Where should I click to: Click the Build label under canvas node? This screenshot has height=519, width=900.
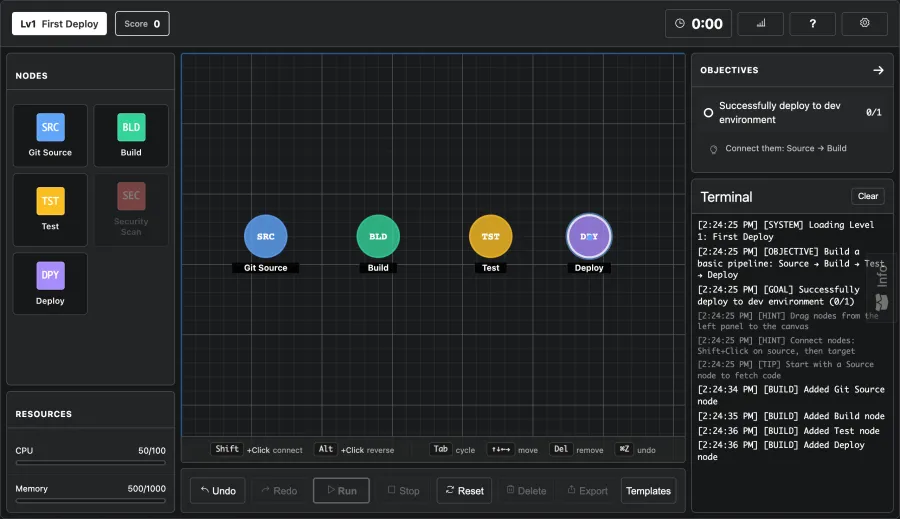[378, 268]
